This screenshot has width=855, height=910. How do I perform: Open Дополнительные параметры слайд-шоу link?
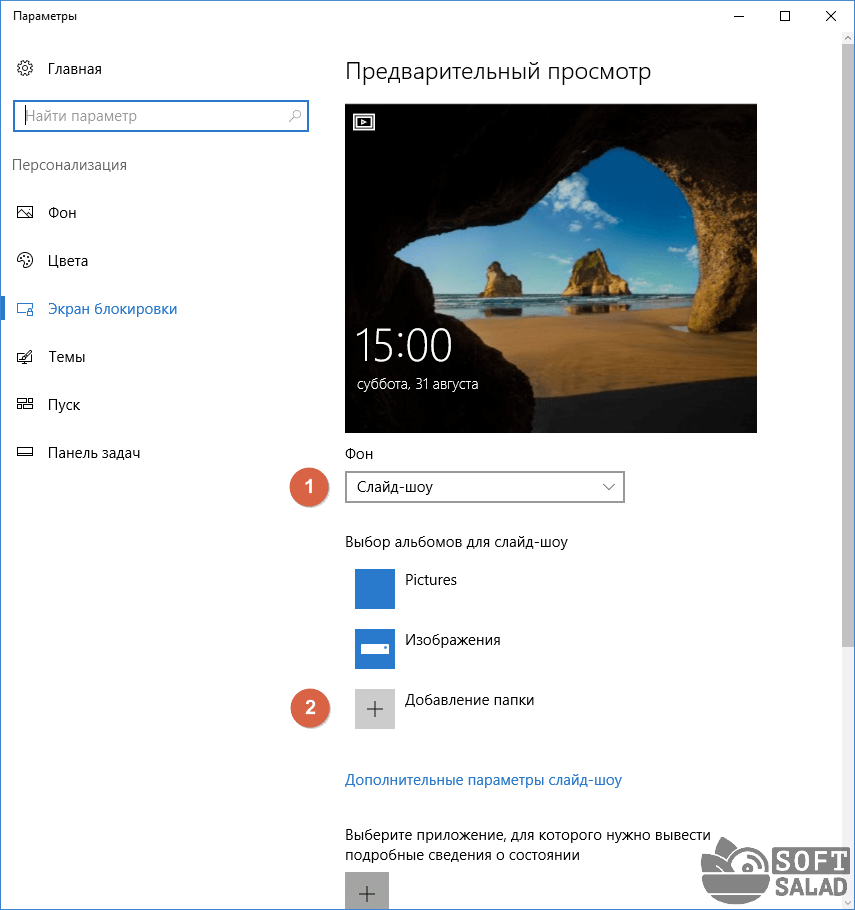point(484,780)
